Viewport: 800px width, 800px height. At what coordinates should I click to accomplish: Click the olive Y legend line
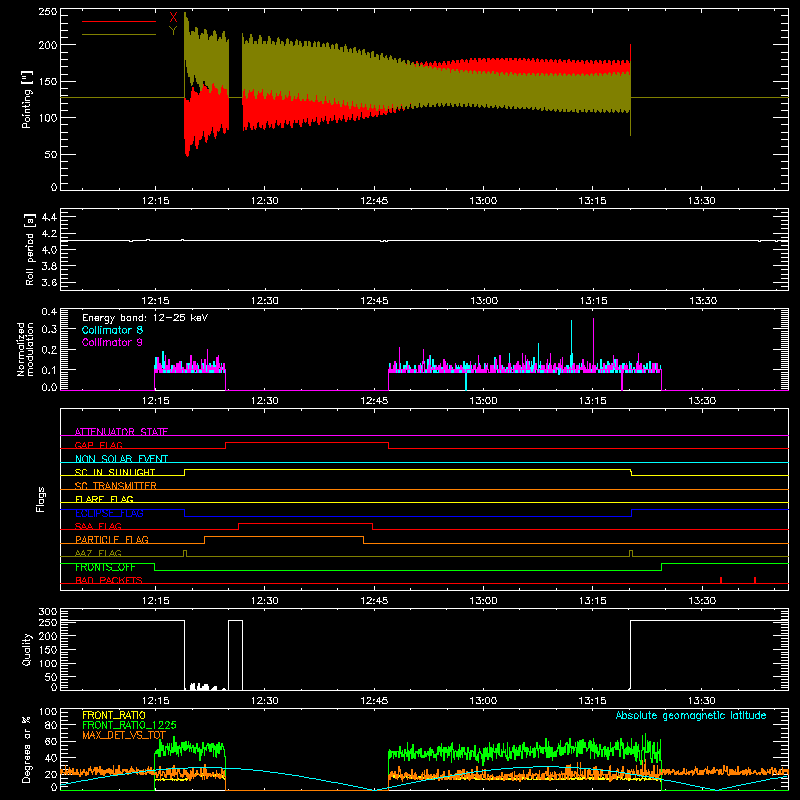pyautogui.click(x=119, y=34)
